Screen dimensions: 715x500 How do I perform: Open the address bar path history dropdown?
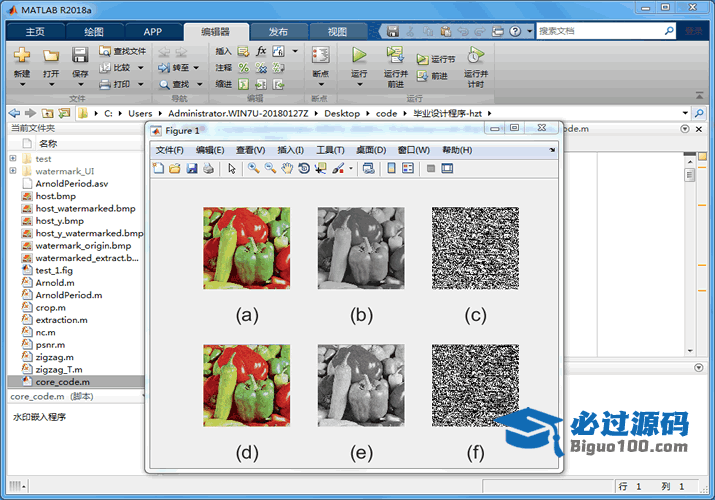[x=685, y=113]
